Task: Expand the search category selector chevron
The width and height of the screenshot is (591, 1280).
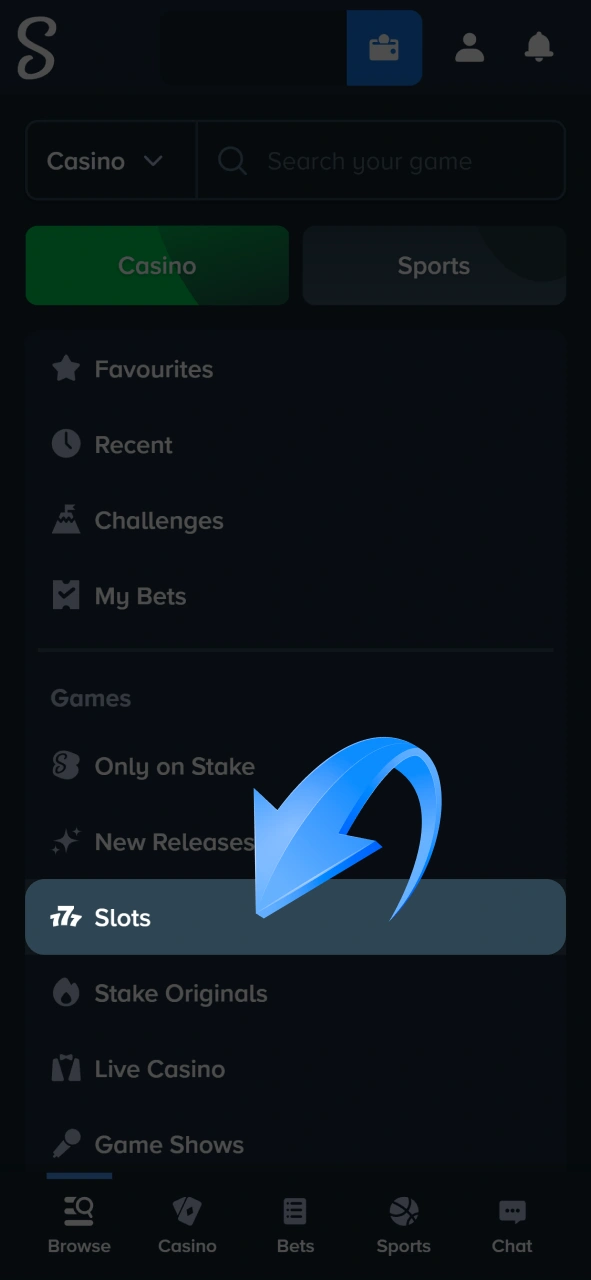Action: coord(153,160)
